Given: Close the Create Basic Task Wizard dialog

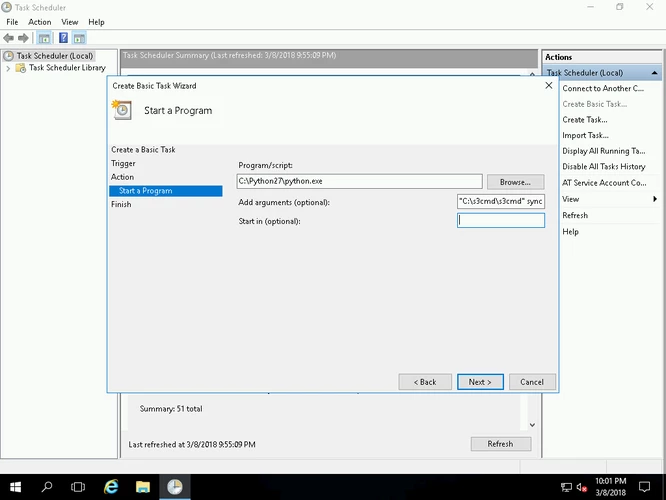Looking at the screenshot, I should click(549, 85).
